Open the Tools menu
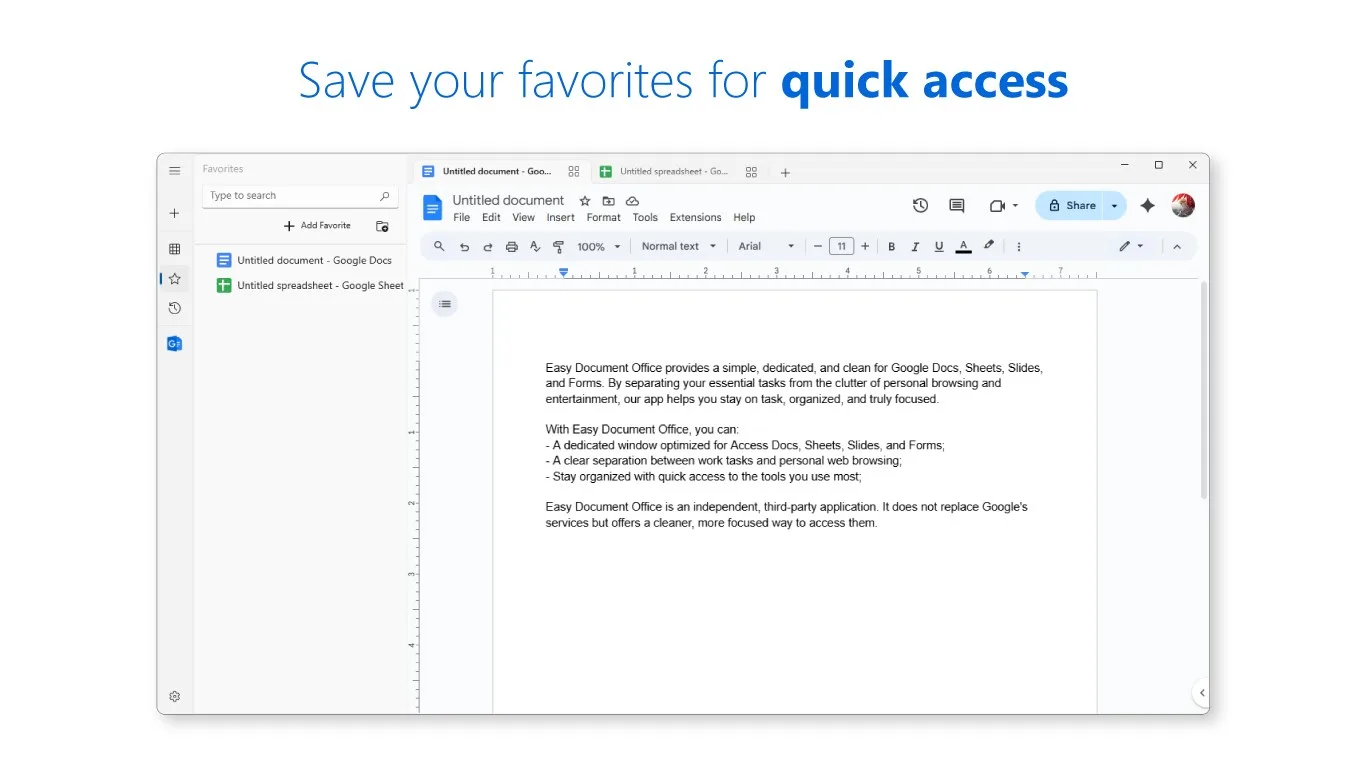The height and width of the screenshot is (768, 1366). point(645,217)
